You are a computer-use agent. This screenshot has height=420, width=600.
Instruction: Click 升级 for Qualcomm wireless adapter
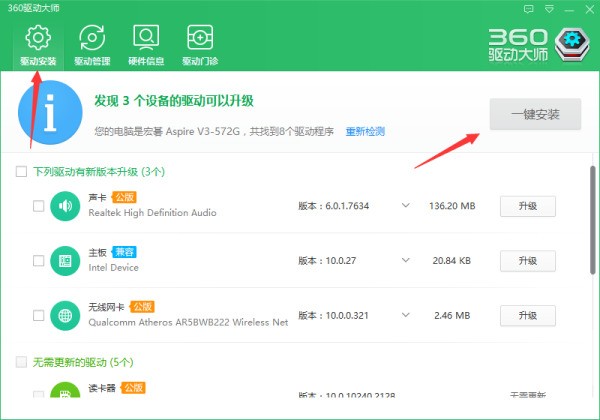pyautogui.click(x=528, y=316)
